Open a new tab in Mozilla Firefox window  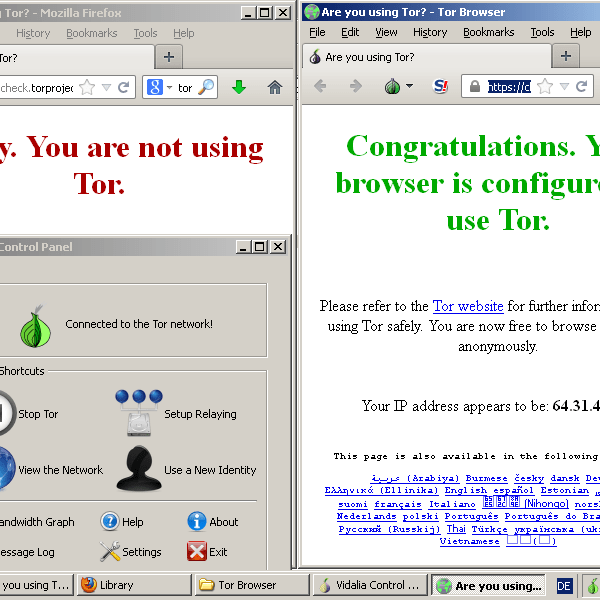[x=169, y=57]
